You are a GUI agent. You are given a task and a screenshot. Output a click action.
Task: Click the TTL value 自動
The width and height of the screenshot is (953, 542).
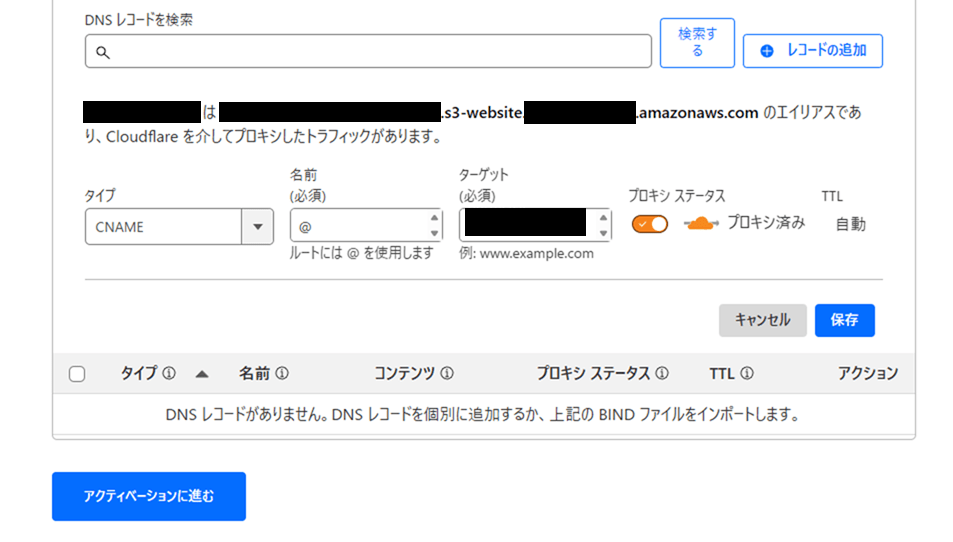850,224
